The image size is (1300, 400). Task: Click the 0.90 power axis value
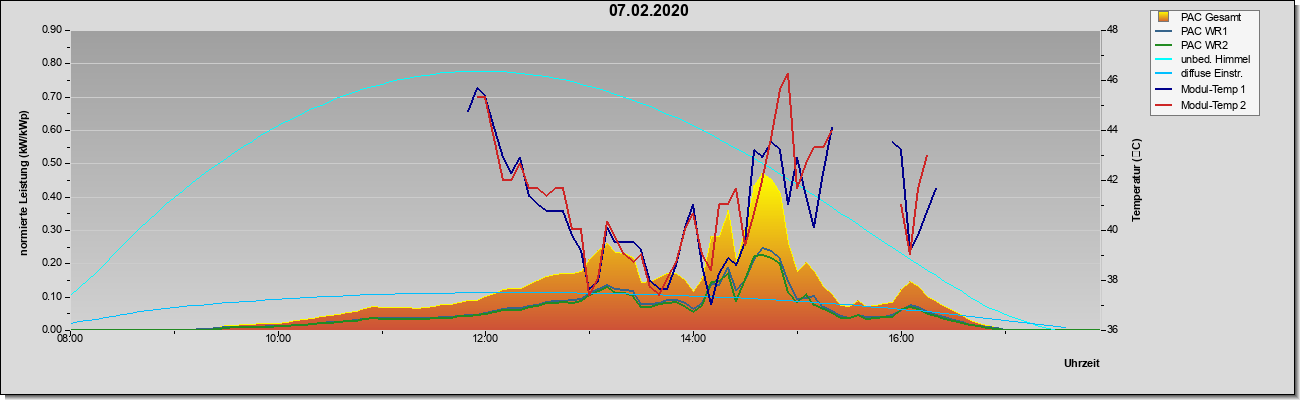point(51,30)
